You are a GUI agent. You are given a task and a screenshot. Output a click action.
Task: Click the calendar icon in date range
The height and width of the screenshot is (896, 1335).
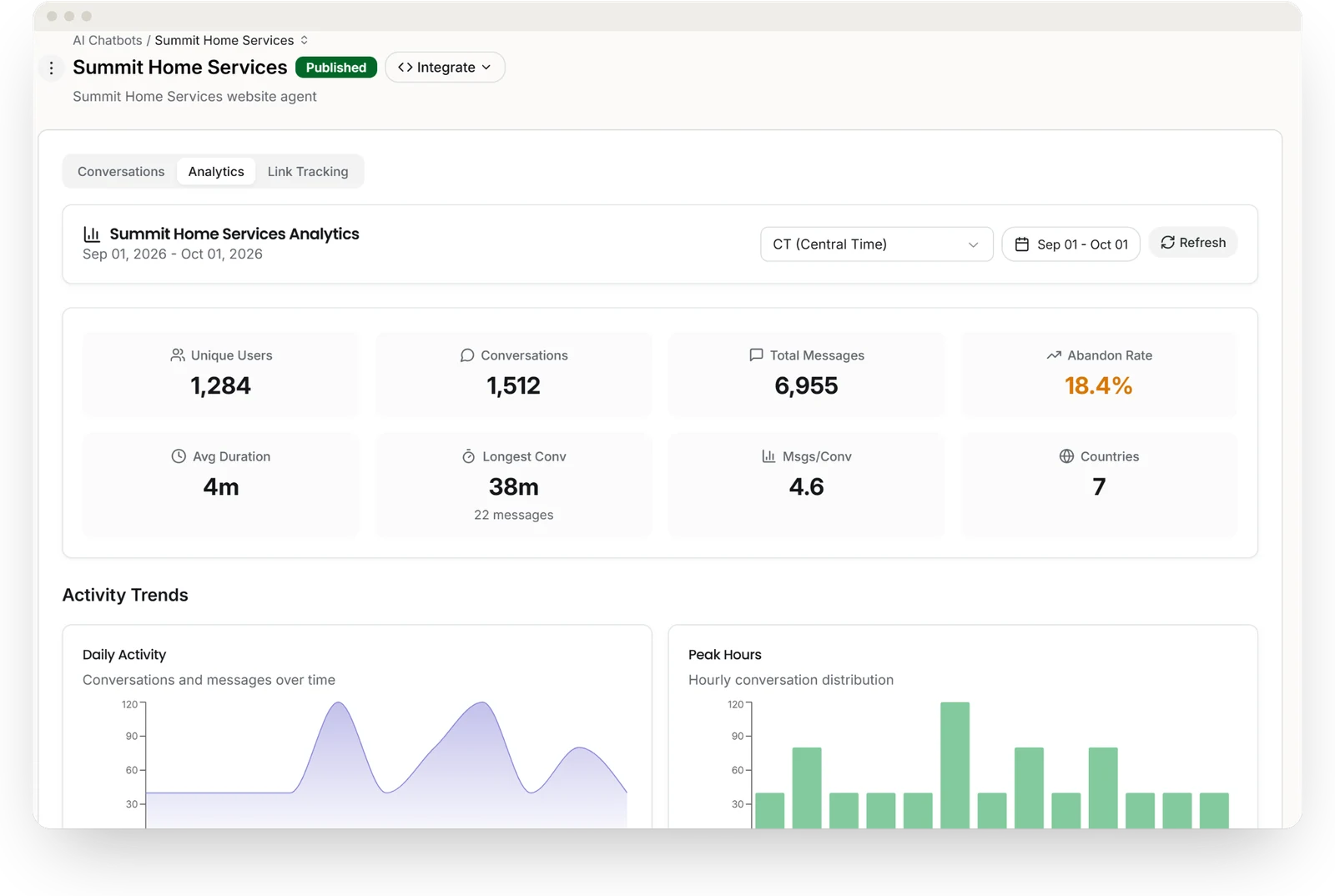tap(1021, 244)
